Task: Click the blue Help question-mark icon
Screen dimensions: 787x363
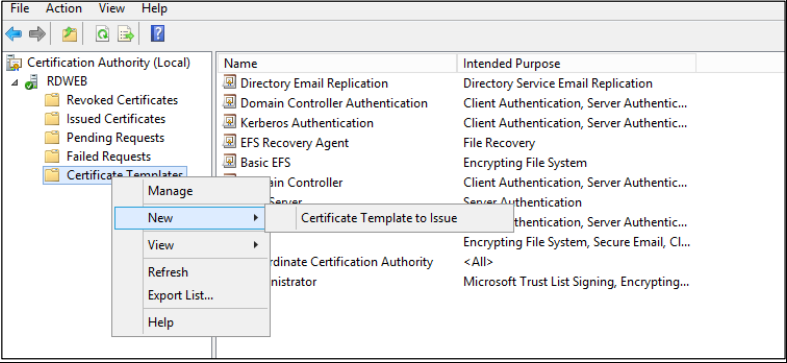Action: coord(158,34)
